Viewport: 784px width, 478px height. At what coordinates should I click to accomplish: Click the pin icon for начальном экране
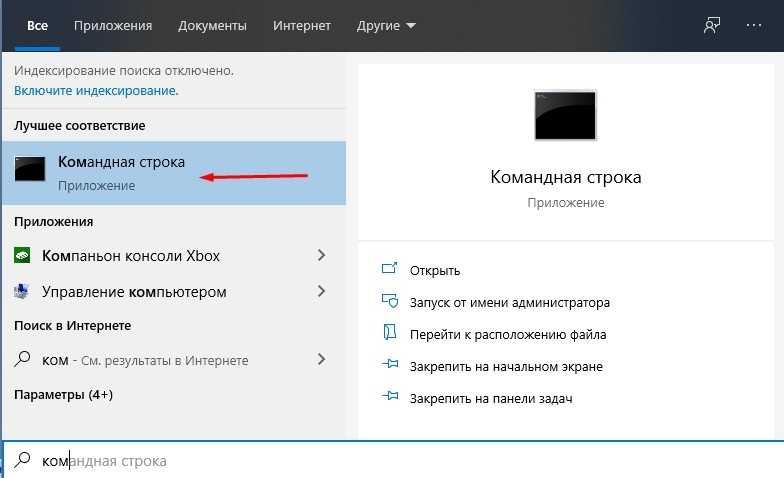tap(390, 364)
